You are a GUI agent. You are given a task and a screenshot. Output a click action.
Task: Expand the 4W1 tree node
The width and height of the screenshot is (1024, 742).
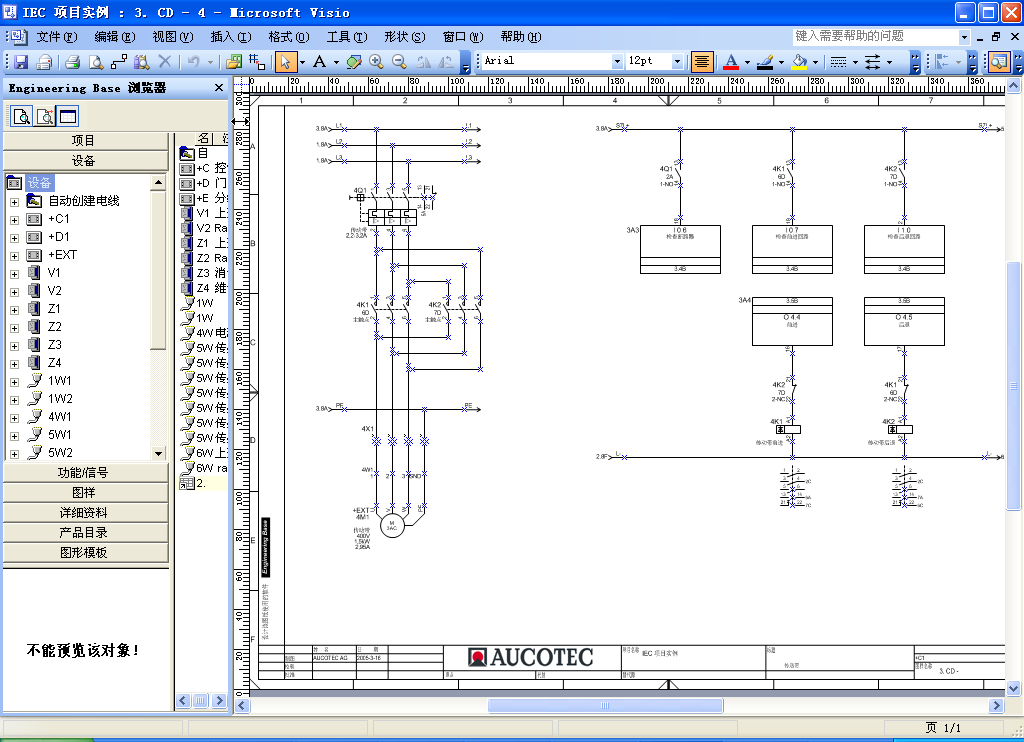pyautogui.click(x=14, y=418)
